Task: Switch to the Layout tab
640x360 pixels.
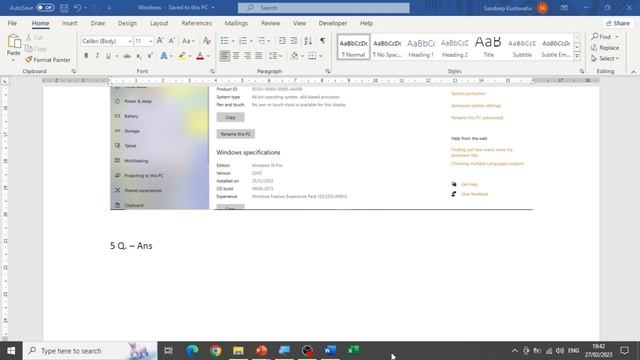Action: [159, 23]
